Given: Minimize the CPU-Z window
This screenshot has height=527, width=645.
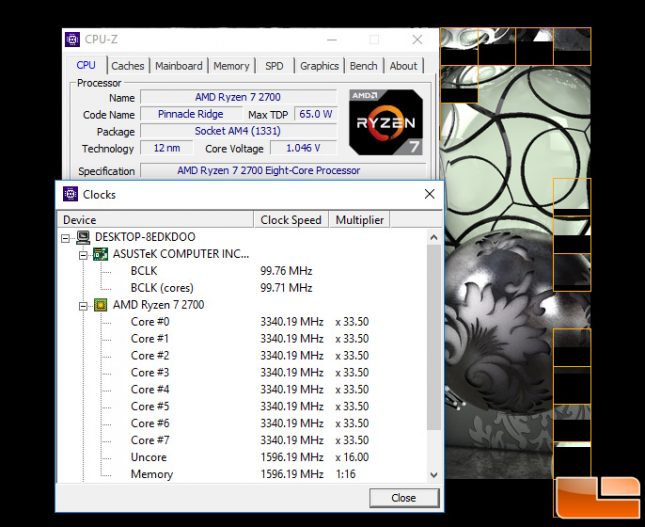Looking at the screenshot, I should point(332,40).
